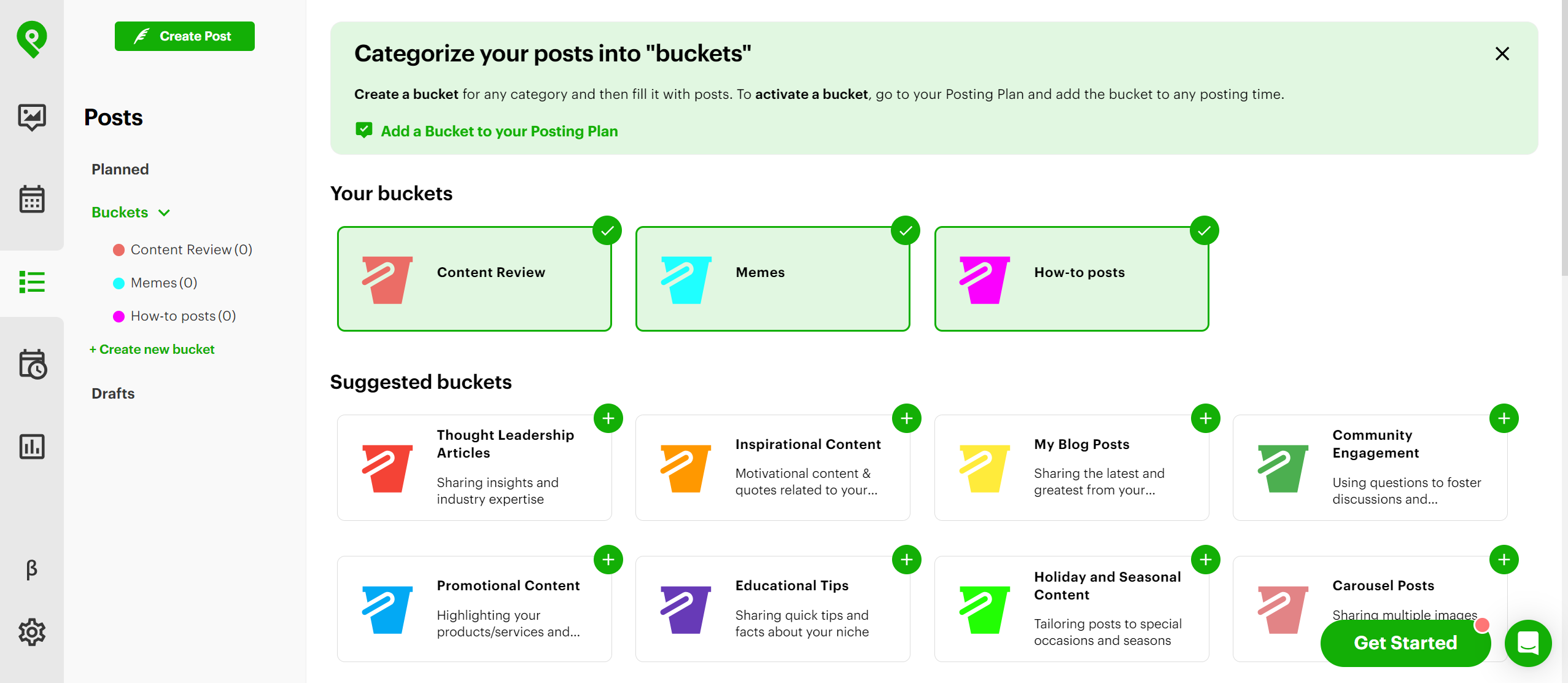Image resolution: width=1568 pixels, height=683 pixels.
Task: Open the Drafts section
Action: tap(112, 393)
